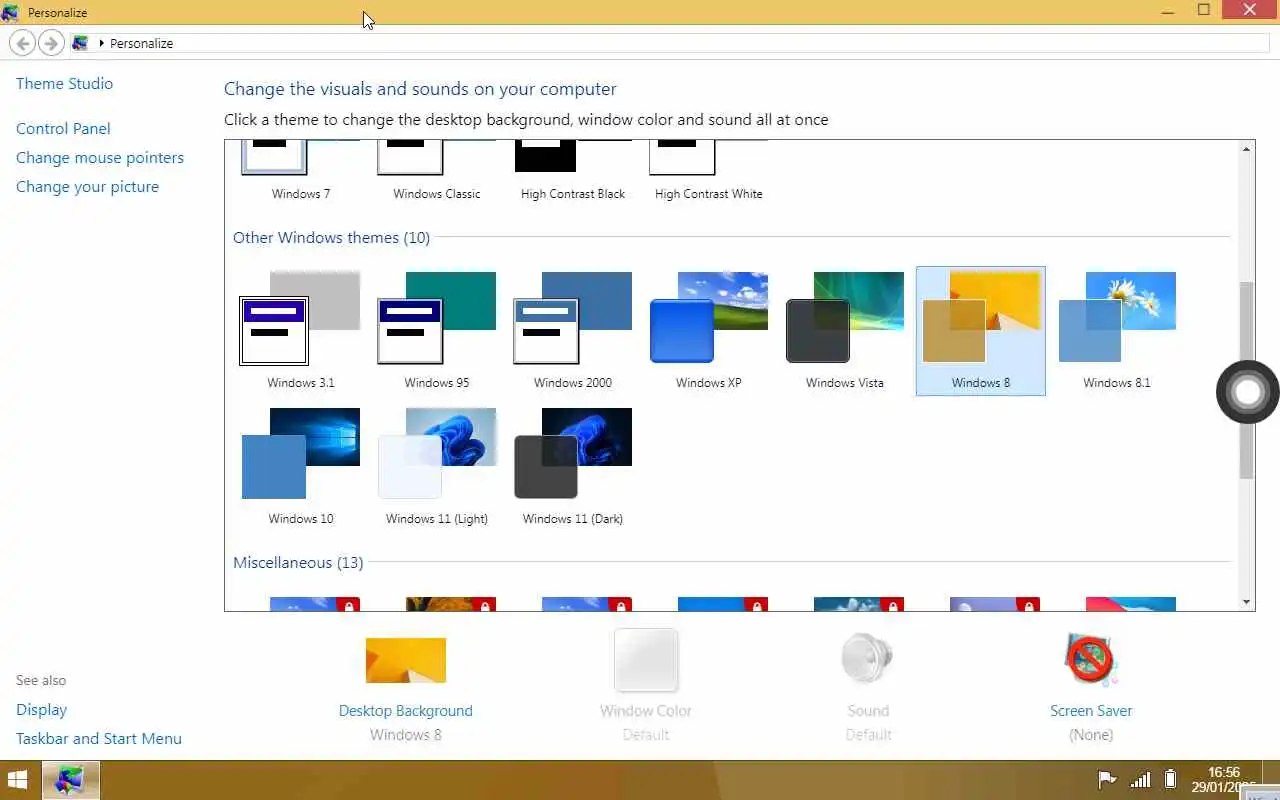
Task: Click the Miscellaneous (13) group header
Action: tap(298, 562)
